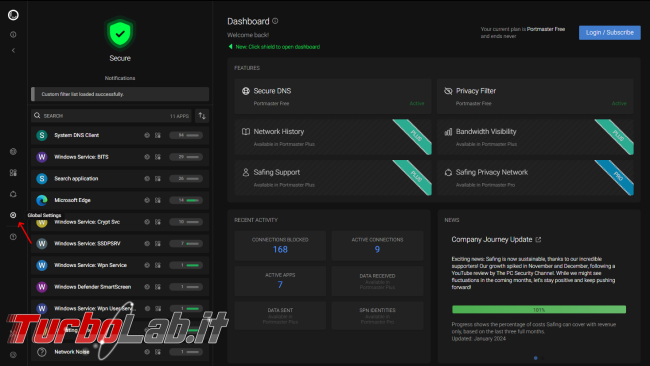This screenshot has height=366, width=650.
Task: Open the Secure DNS feature card
Action: (x=333, y=96)
